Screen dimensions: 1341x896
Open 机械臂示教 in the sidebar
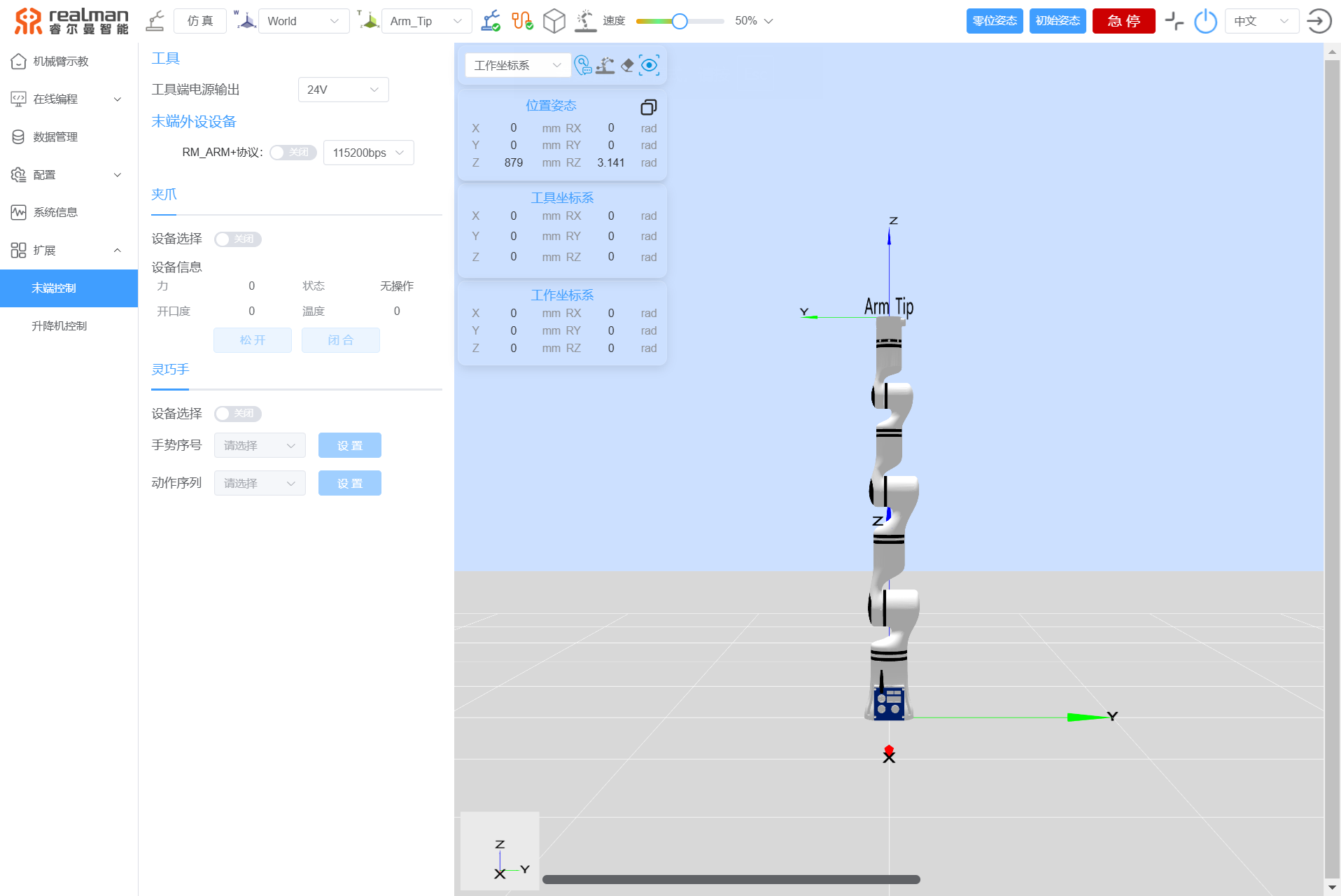(61, 62)
